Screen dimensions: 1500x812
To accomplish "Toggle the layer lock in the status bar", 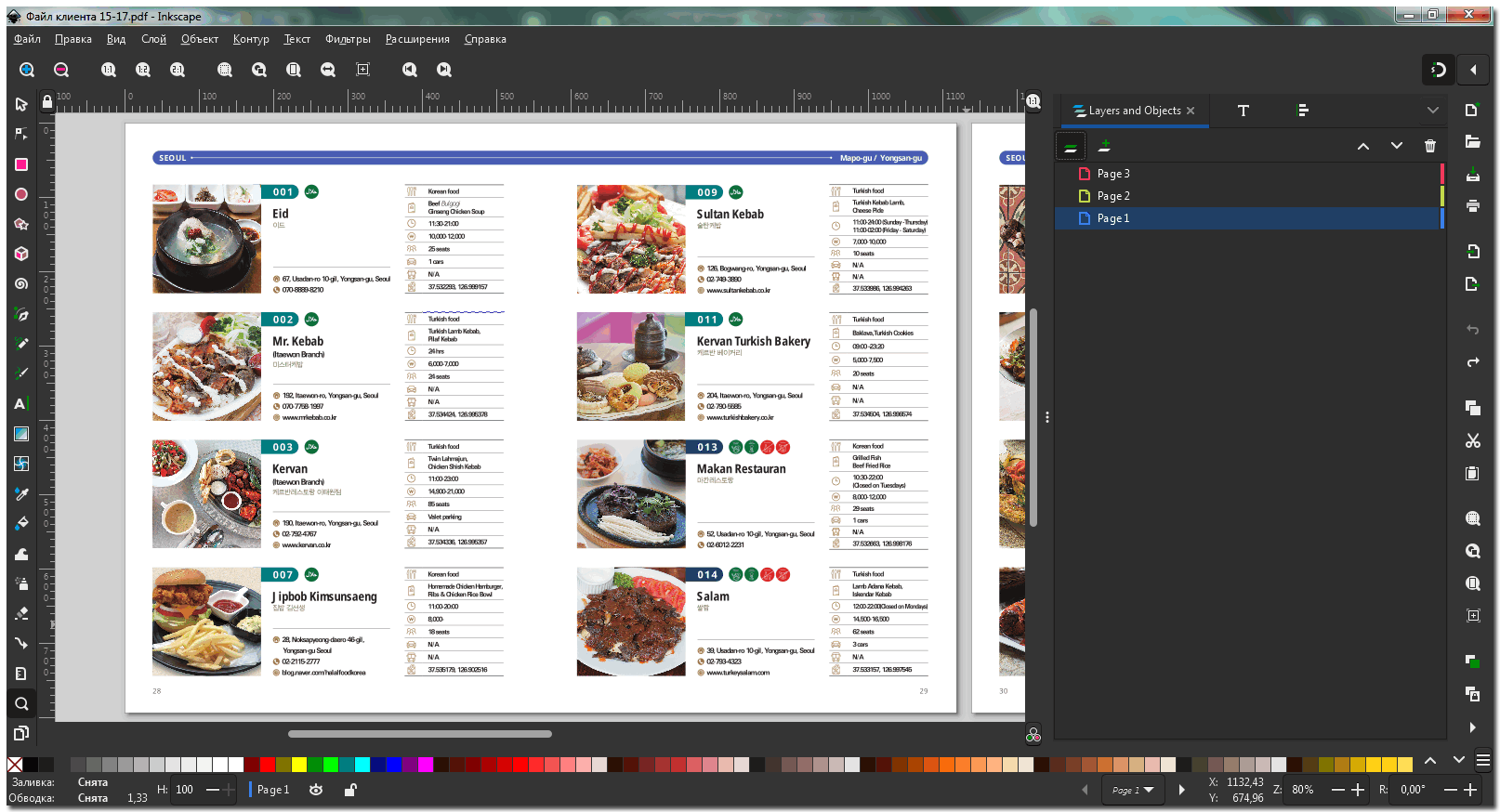I will [350, 790].
